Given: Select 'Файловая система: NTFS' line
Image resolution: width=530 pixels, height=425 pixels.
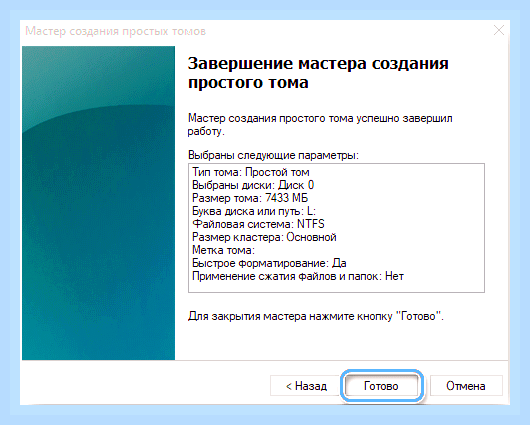Looking at the screenshot, I should tap(258, 224).
